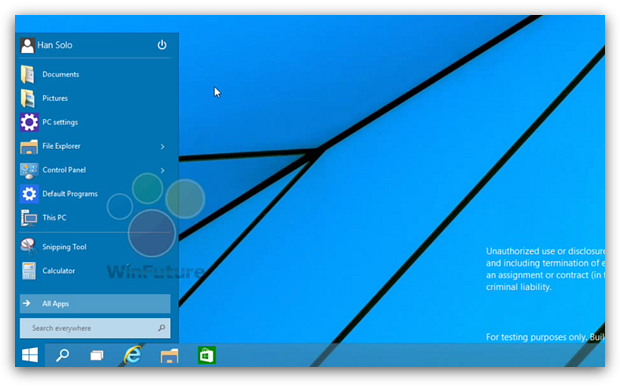
Task: Click the Search everywhere field
Action: pos(95,328)
